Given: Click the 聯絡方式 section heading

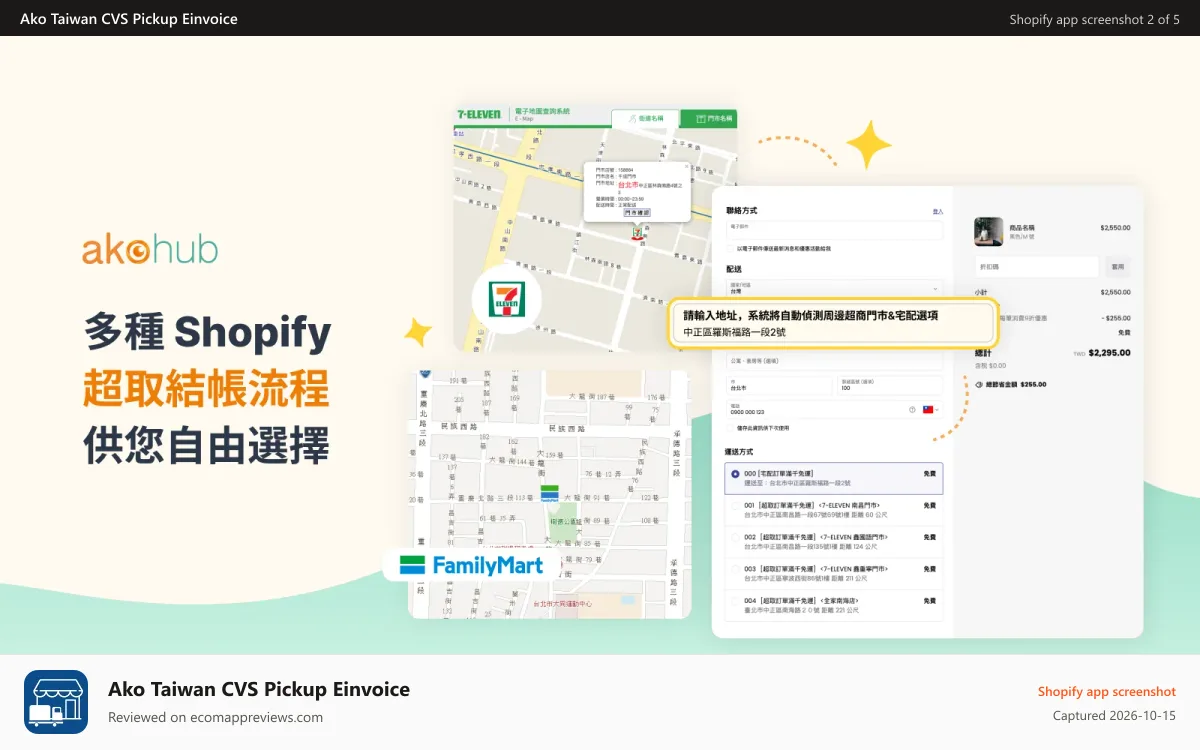Looking at the screenshot, I should 741,211.
